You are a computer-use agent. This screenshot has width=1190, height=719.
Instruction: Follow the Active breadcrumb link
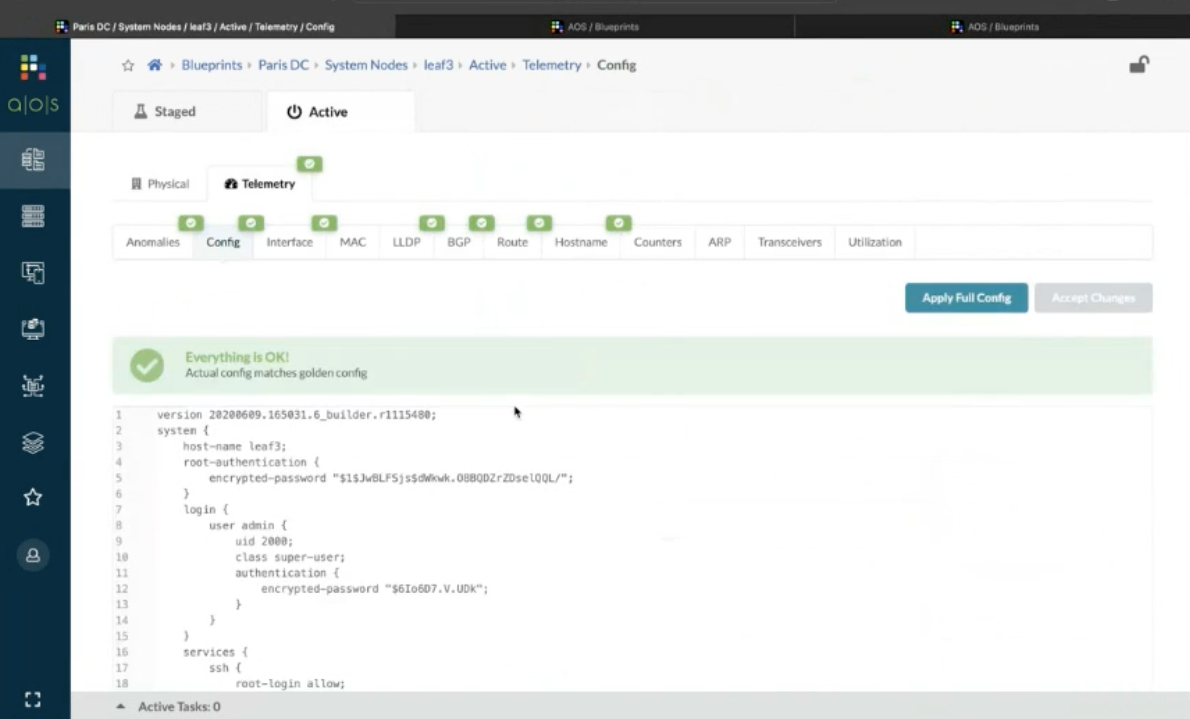point(487,65)
